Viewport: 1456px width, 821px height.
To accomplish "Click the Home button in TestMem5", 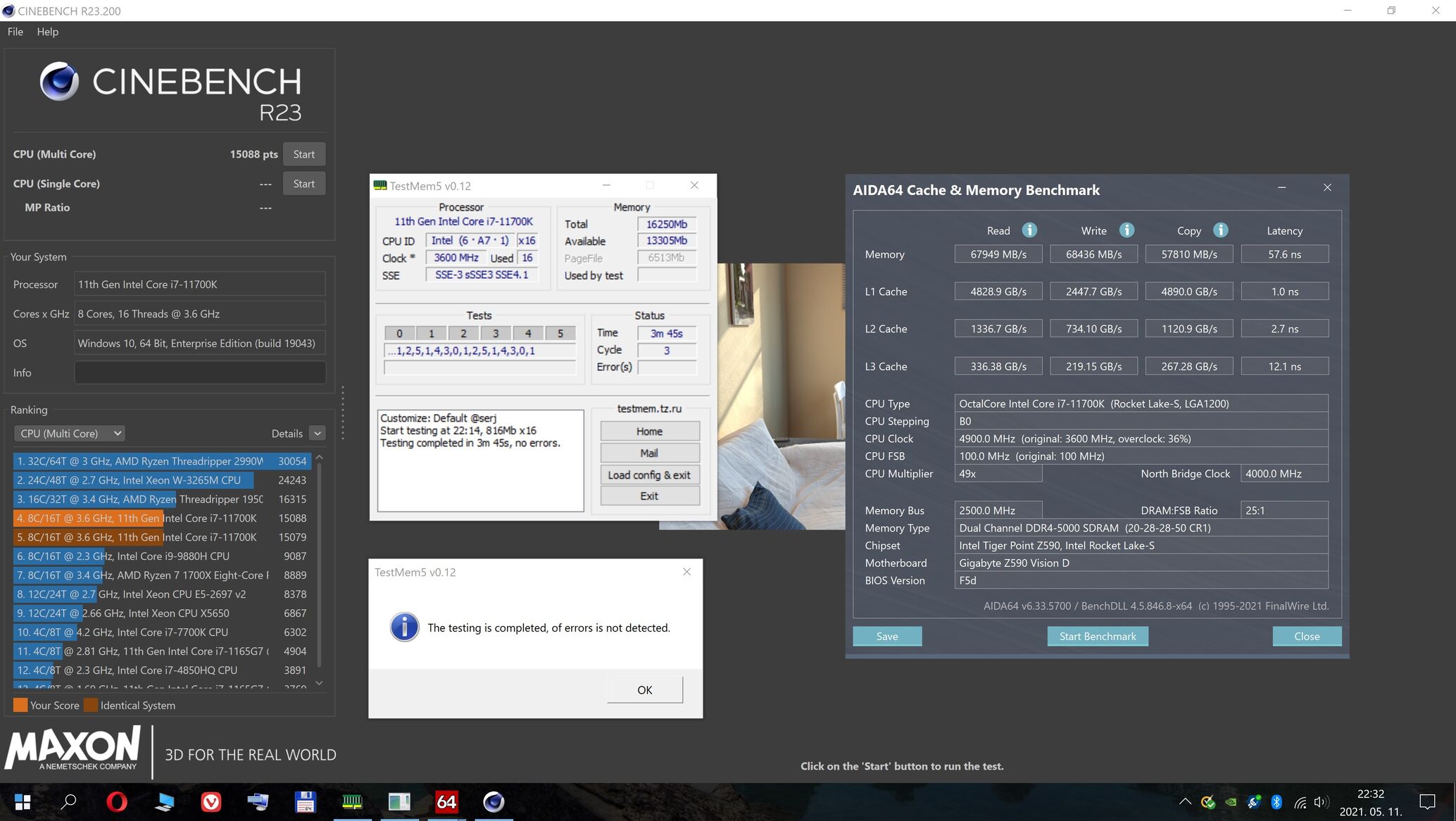I will (649, 431).
